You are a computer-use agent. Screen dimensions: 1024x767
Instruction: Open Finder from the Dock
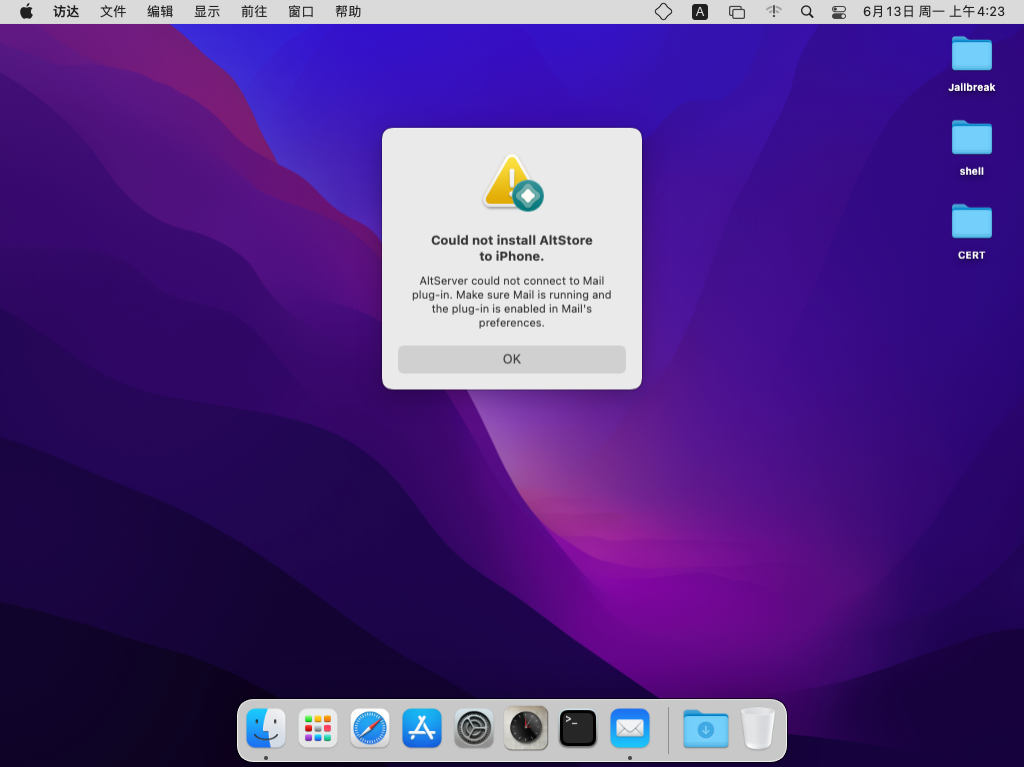click(x=266, y=728)
